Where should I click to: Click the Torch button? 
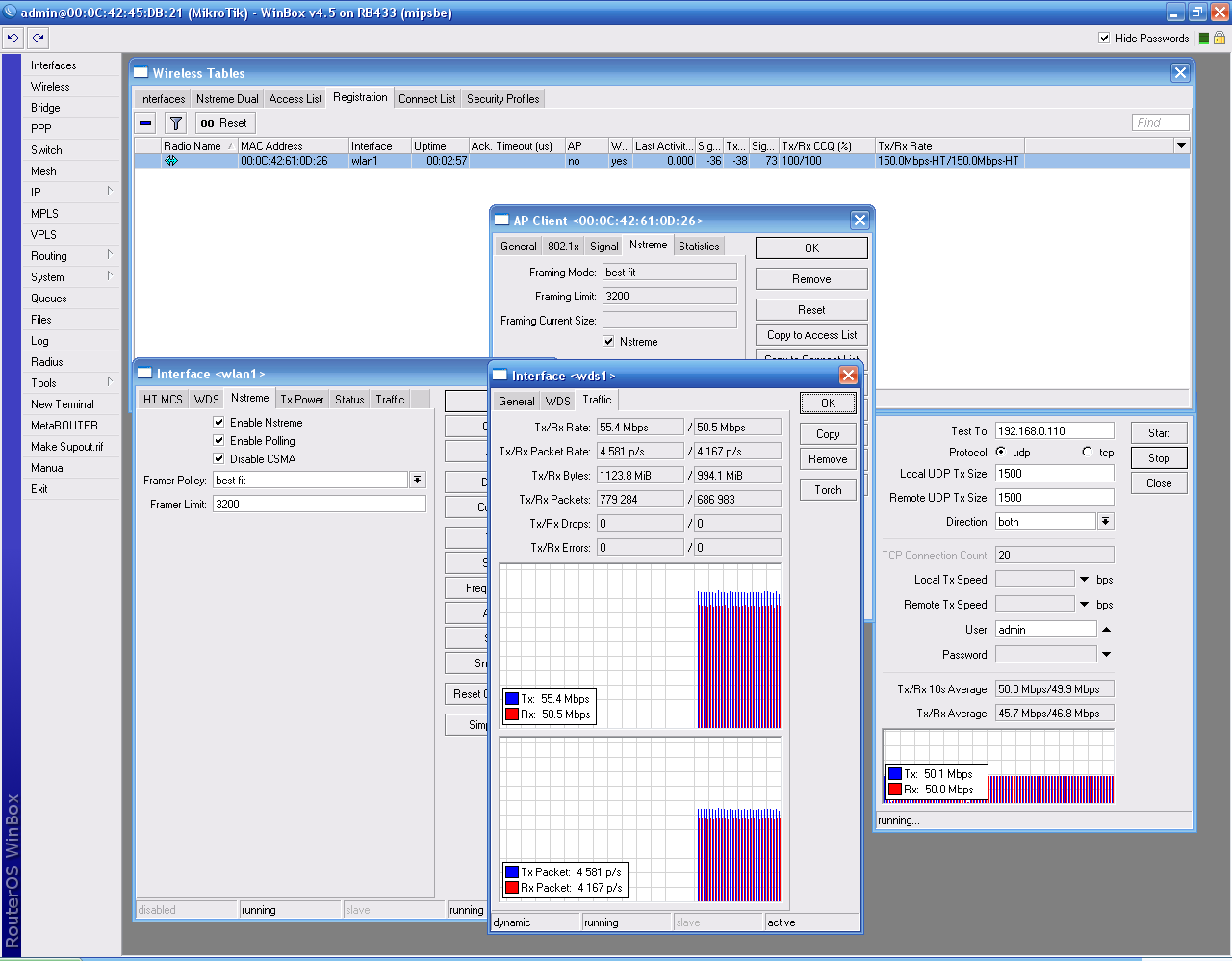pos(828,490)
